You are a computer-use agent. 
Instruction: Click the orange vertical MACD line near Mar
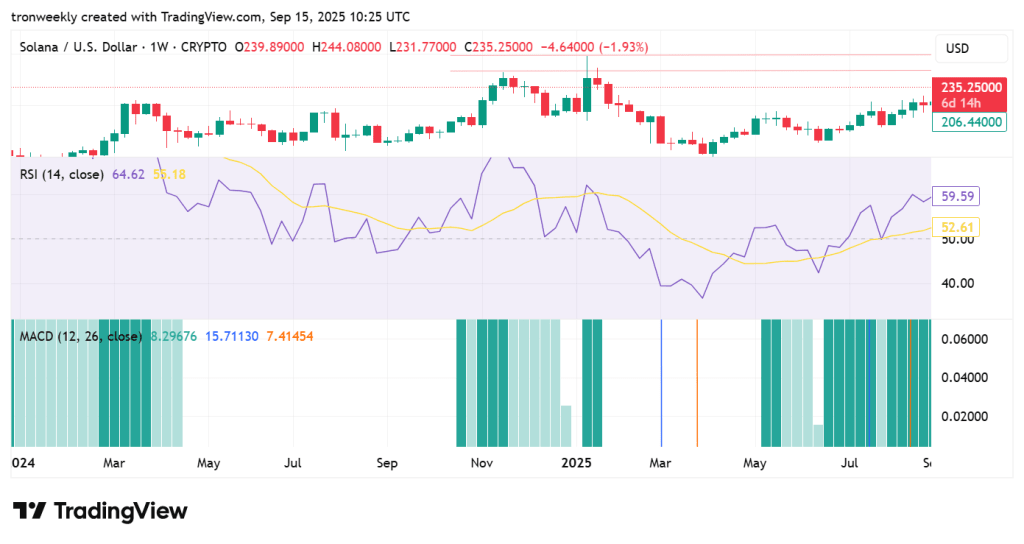[697, 383]
